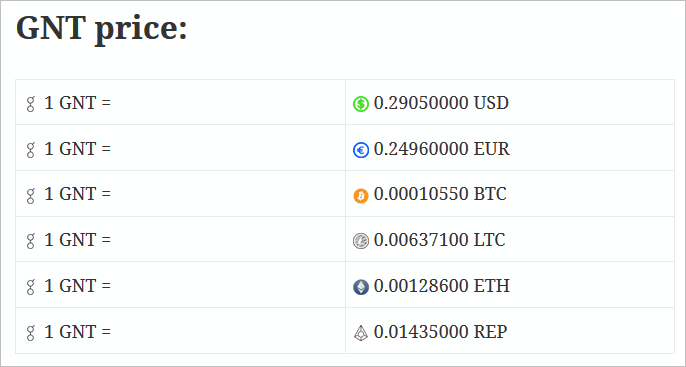Image resolution: width=686 pixels, height=367 pixels.
Task: Click the Golem icon in USD row
Action: point(30,105)
